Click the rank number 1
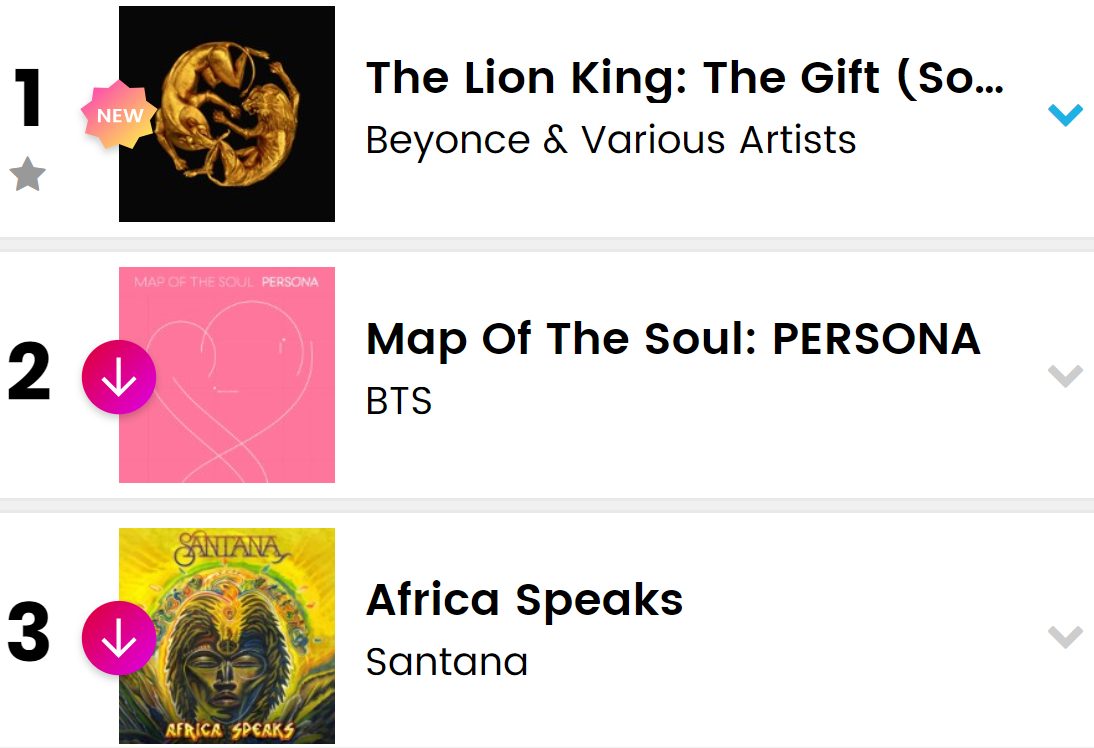This screenshot has width=1094, height=748. click(29, 100)
